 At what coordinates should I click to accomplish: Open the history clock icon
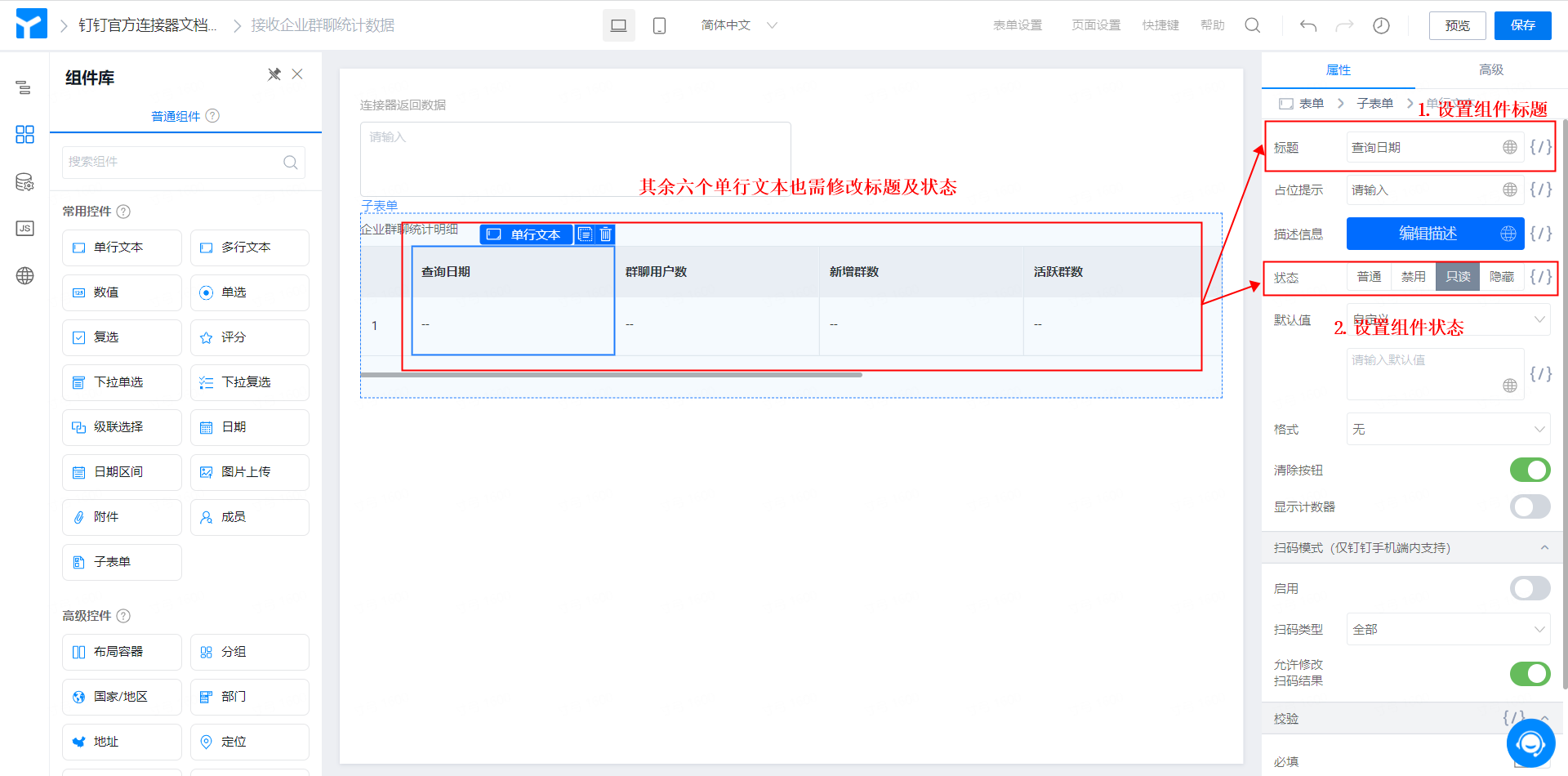click(1381, 25)
